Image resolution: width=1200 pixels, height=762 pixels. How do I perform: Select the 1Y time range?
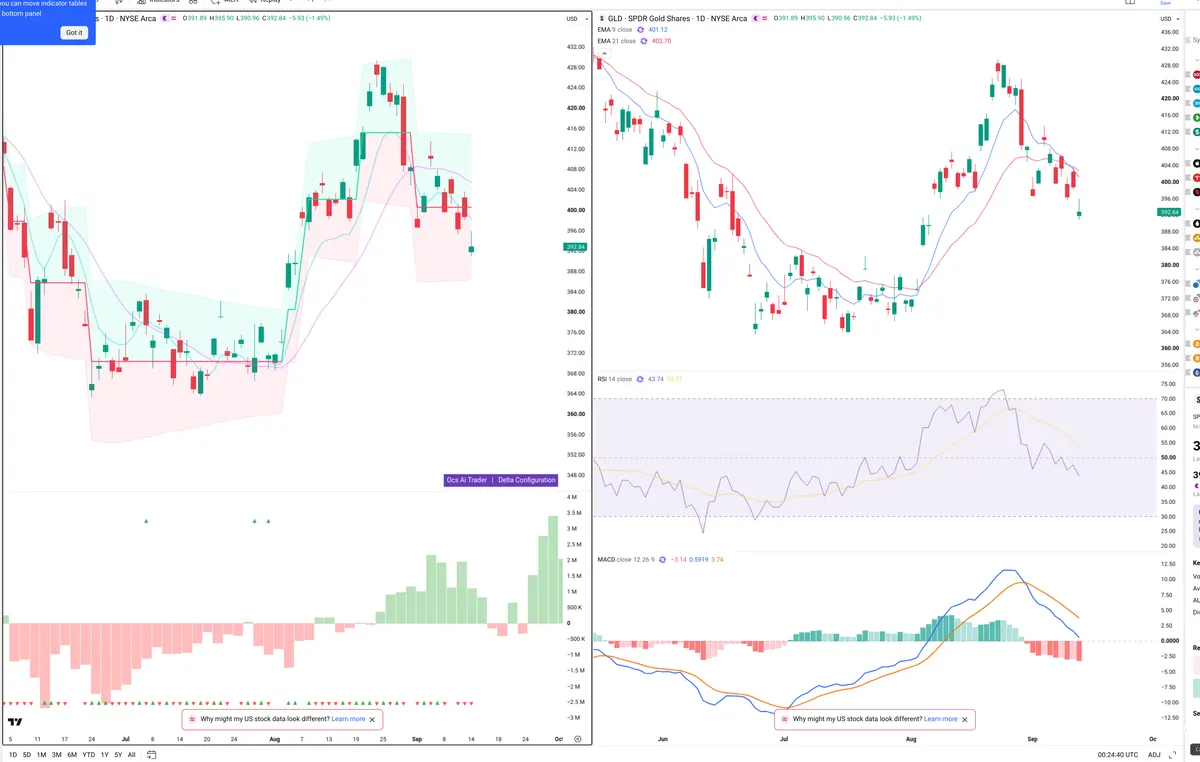(x=105, y=754)
